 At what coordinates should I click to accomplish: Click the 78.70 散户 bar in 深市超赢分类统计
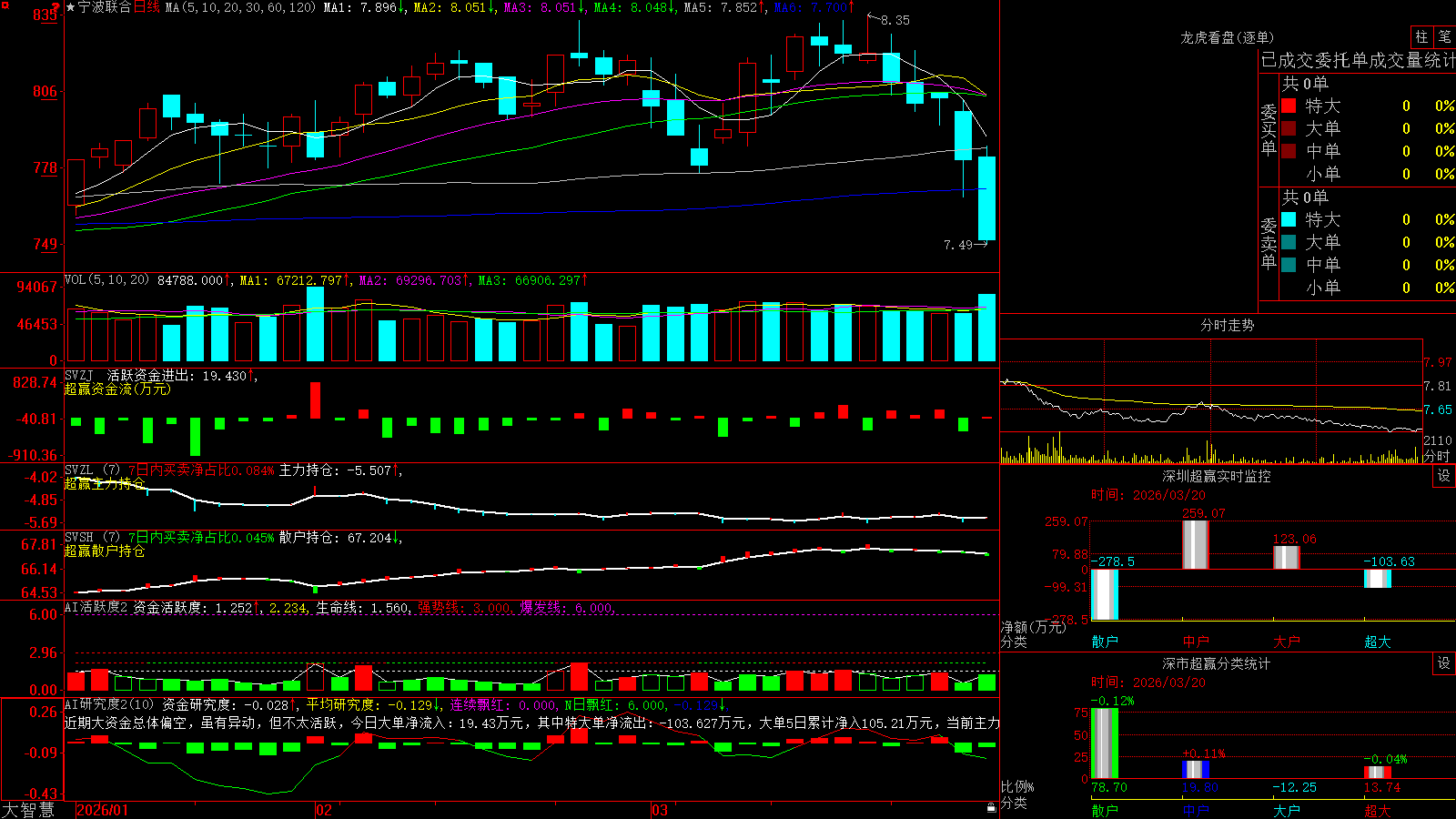coord(1105,743)
